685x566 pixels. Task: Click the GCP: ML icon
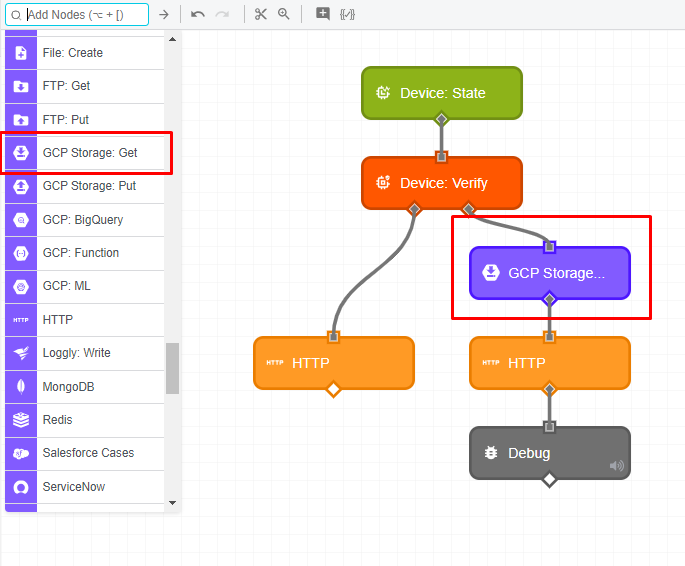[x=21, y=286]
